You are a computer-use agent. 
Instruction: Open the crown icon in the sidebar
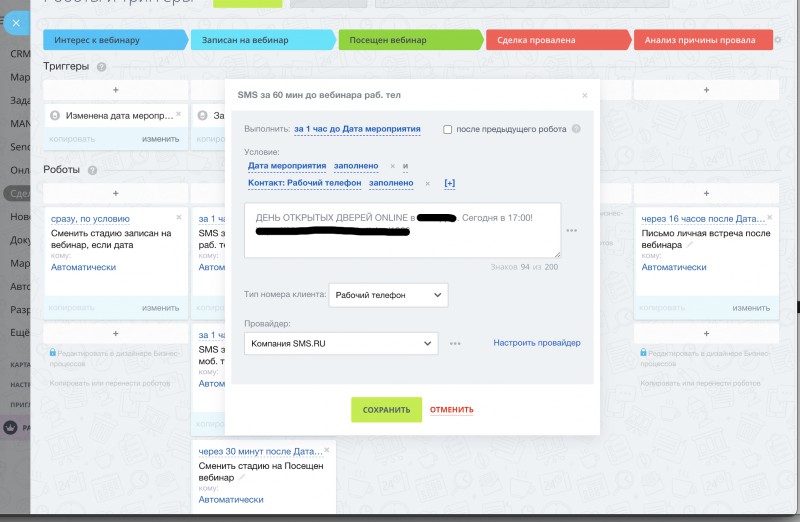click(11, 428)
